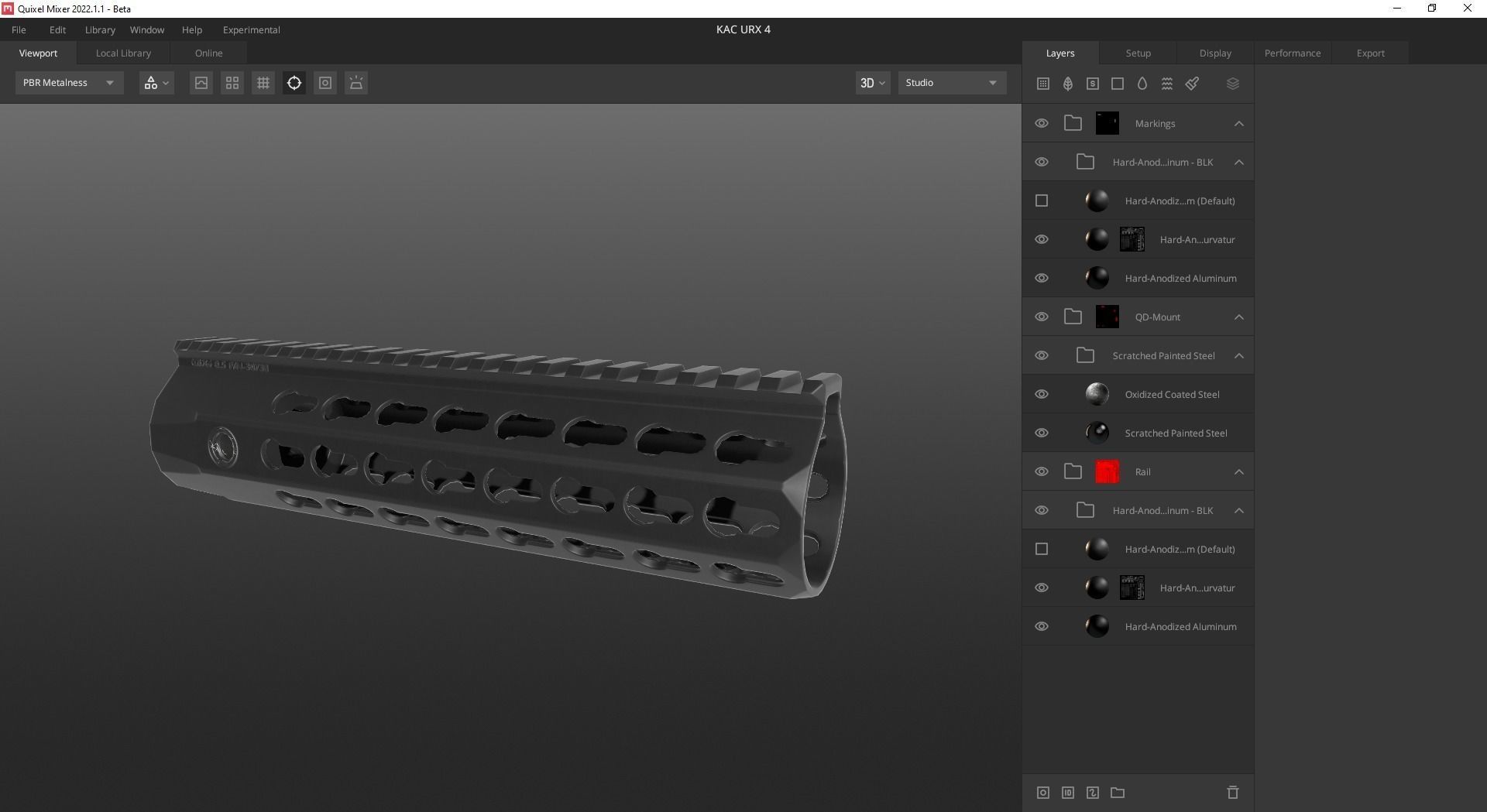
Task: Add a noise layer wave icon
Action: click(x=1167, y=84)
